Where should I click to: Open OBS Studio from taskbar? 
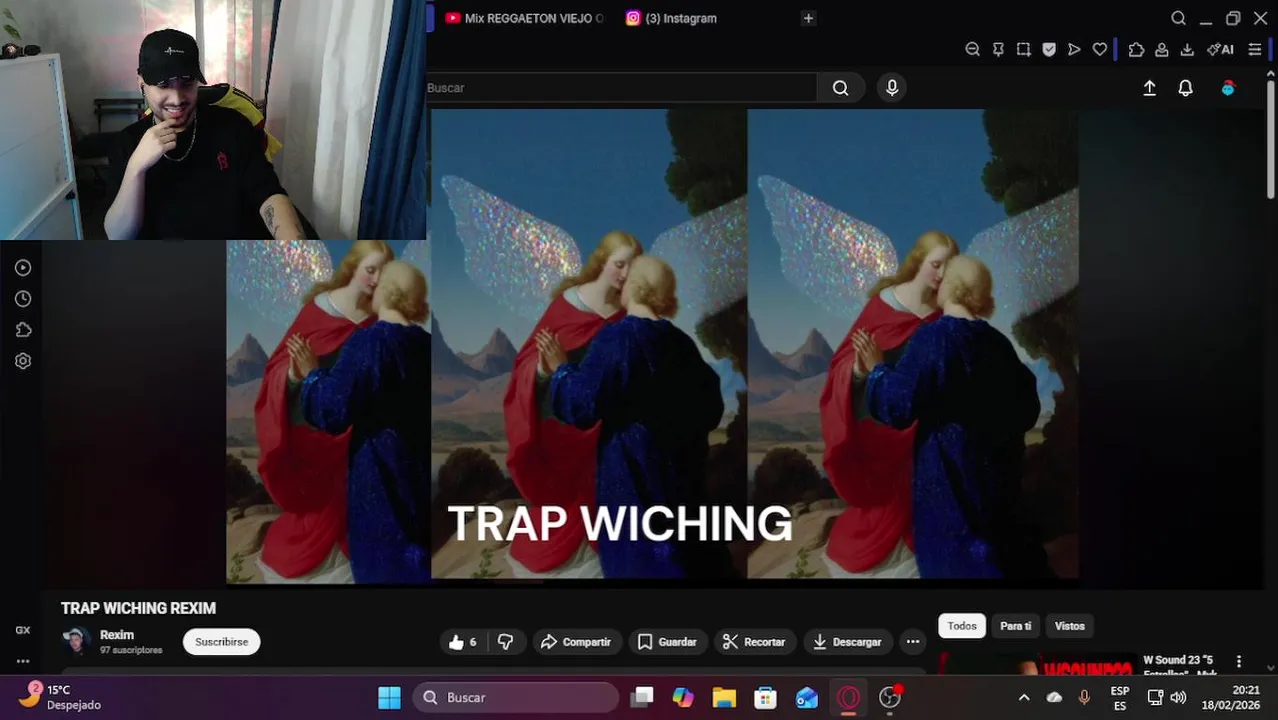(x=890, y=698)
